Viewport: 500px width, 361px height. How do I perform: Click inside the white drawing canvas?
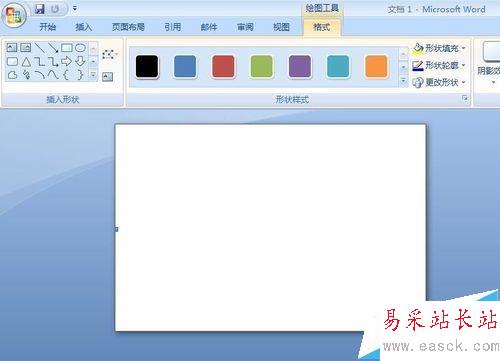(270, 227)
